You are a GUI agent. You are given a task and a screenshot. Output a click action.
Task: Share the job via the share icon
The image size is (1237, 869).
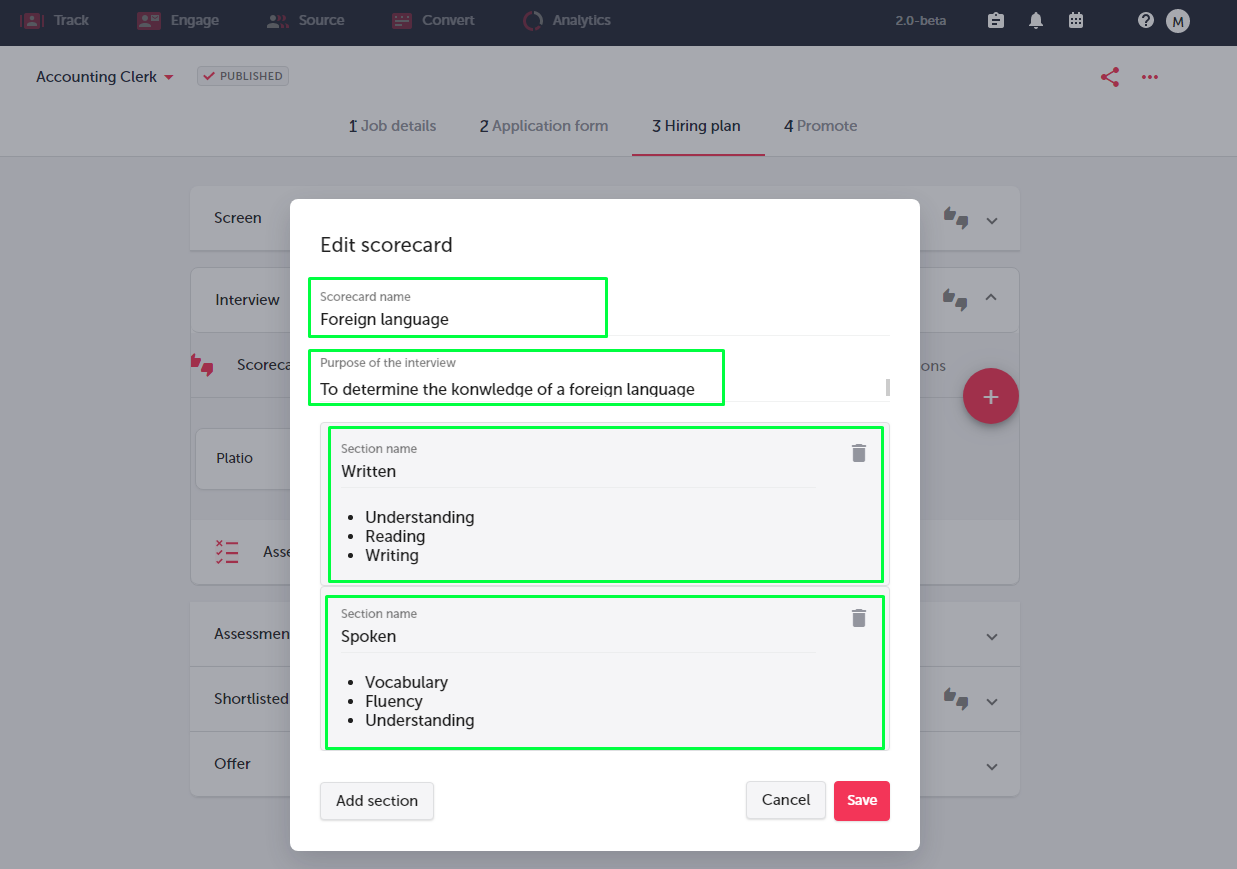click(1109, 76)
